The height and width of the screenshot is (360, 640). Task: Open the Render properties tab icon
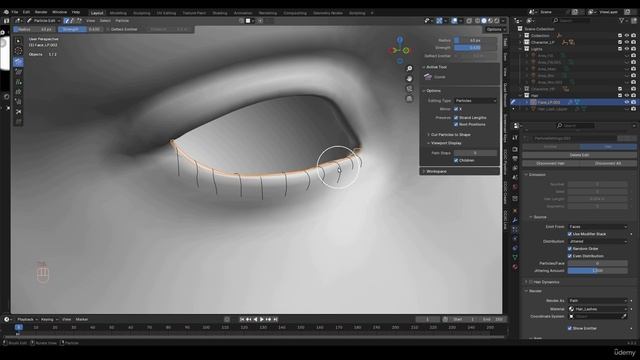(x=515, y=149)
